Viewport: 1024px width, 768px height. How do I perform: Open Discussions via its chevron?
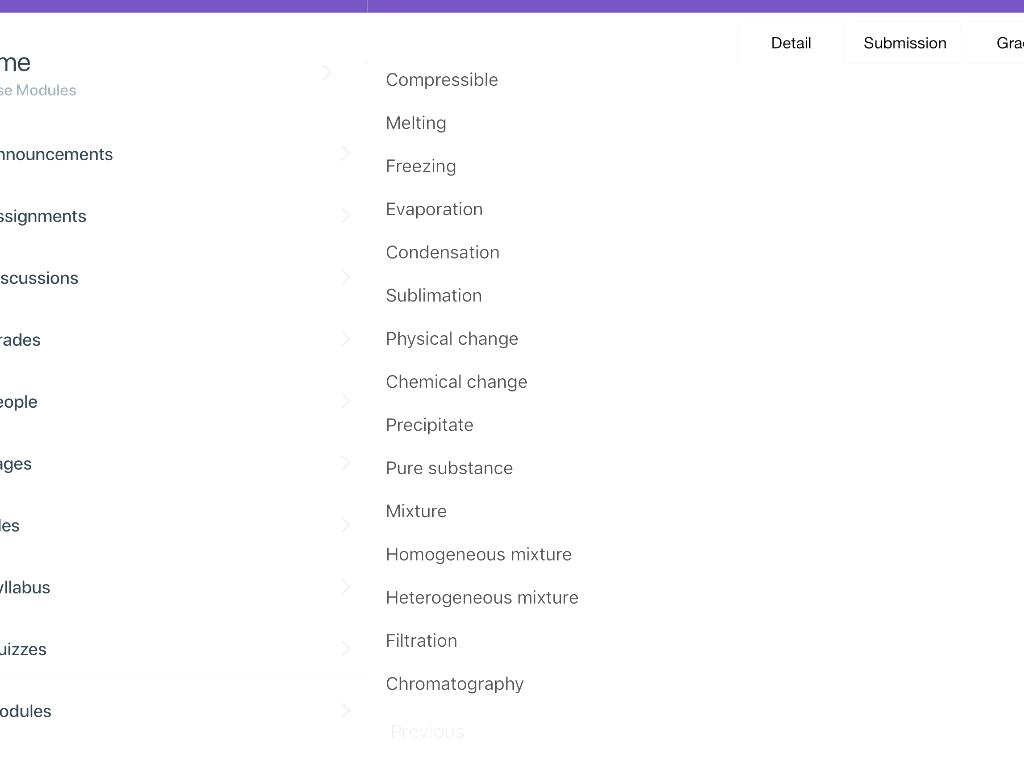click(345, 278)
